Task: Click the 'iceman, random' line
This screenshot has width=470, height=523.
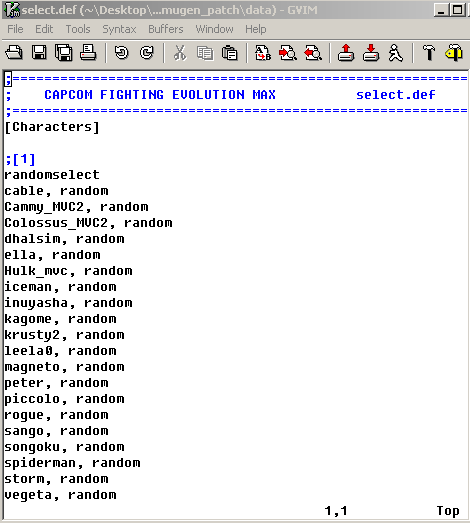Action: tap(60, 287)
